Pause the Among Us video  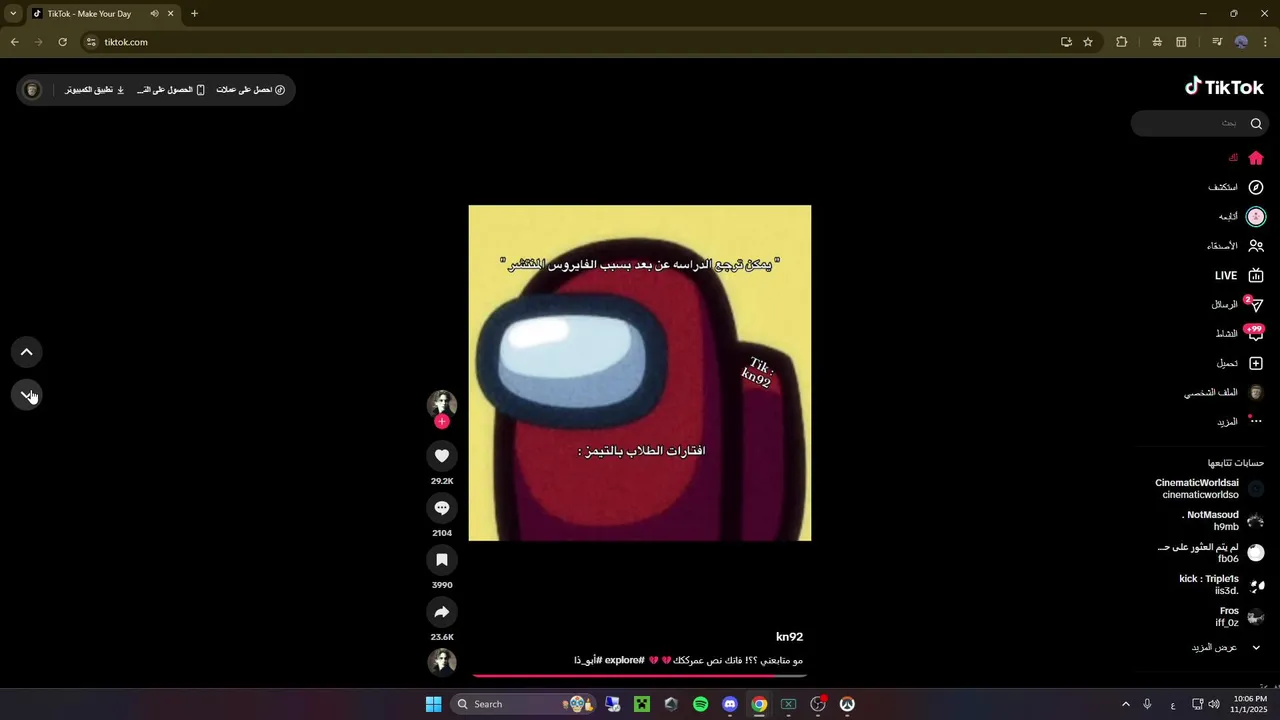[640, 373]
